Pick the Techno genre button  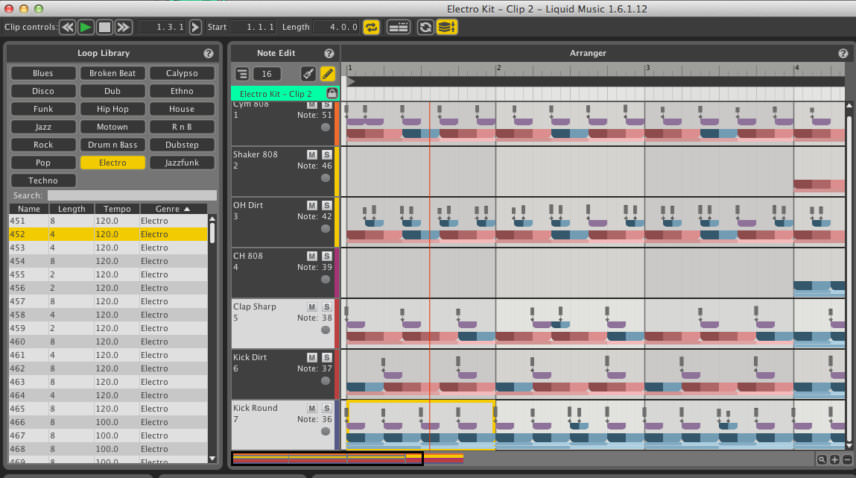(43, 181)
